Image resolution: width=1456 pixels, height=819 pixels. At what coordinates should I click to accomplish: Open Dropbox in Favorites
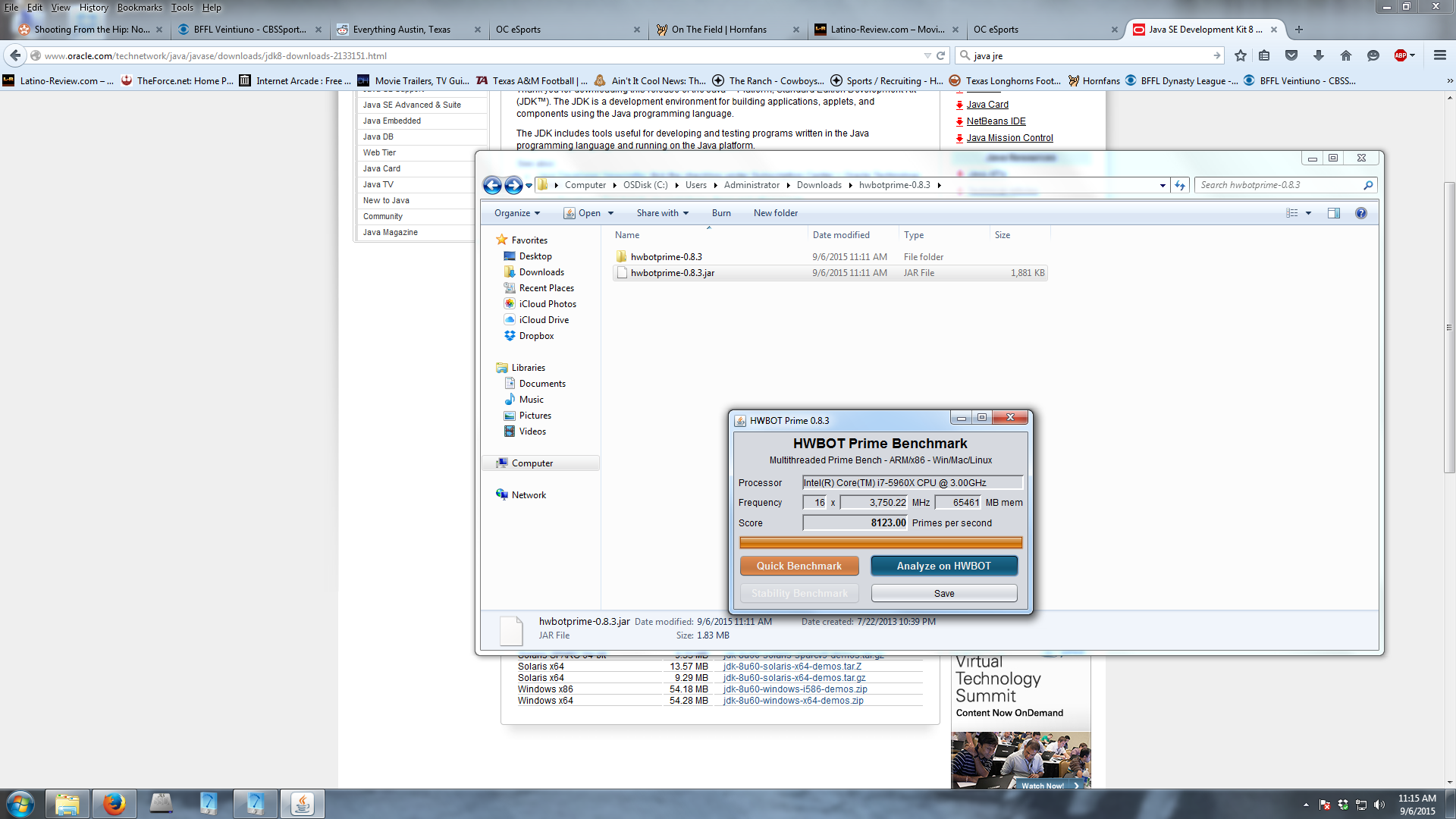[x=536, y=336]
